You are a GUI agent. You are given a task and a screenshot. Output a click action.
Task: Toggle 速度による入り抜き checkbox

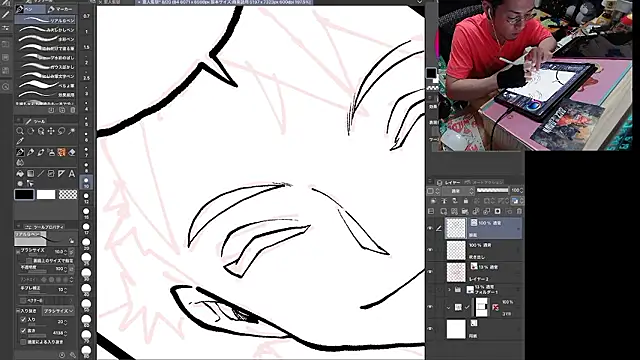point(23,342)
